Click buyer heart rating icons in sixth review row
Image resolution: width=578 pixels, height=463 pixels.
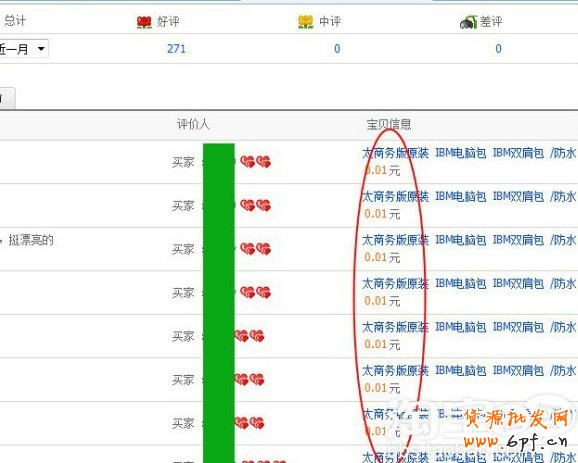click(250, 379)
